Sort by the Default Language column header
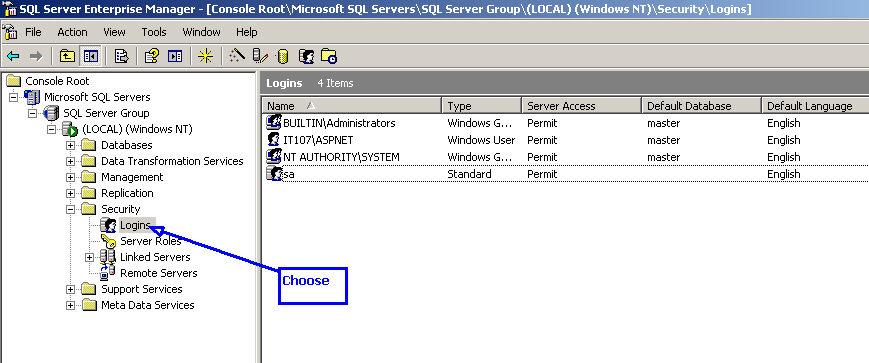This screenshot has width=869, height=363. point(815,106)
